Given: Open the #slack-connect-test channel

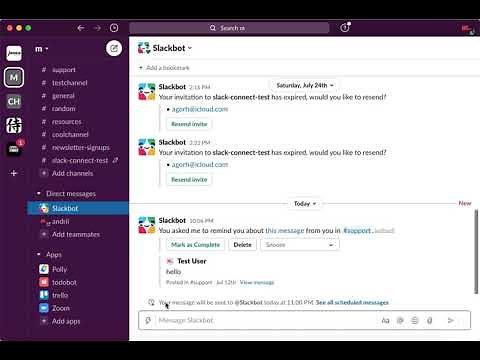Looking at the screenshot, I should click(x=79, y=160).
